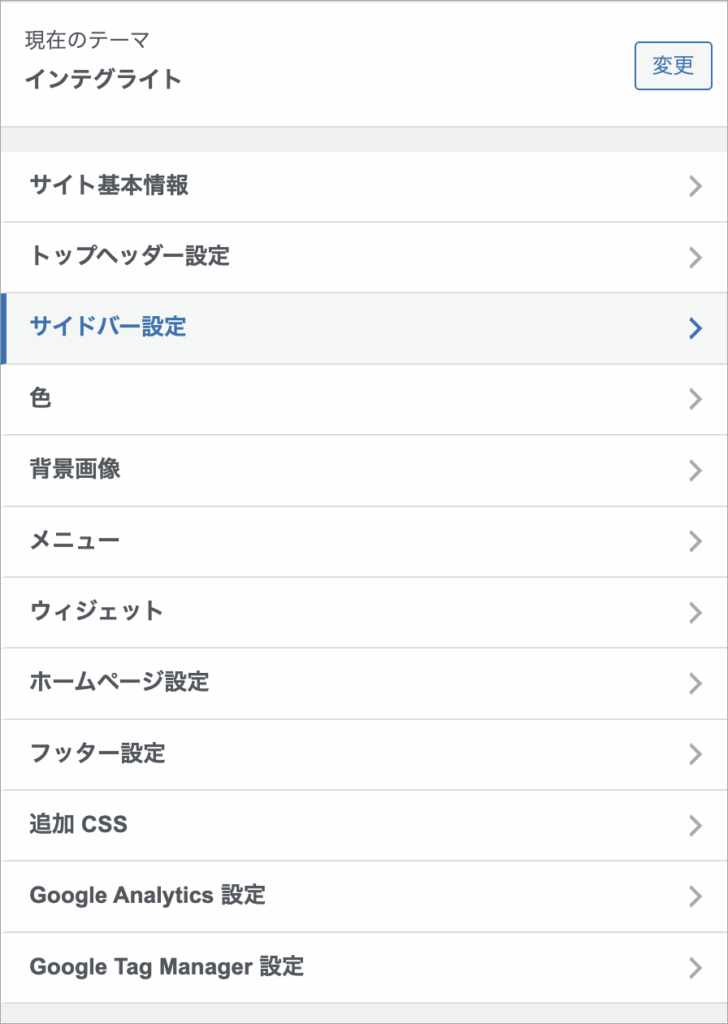The width and height of the screenshot is (728, 1024).
Task: Click chevron on Google Tag Manager row
Action: (695, 967)
